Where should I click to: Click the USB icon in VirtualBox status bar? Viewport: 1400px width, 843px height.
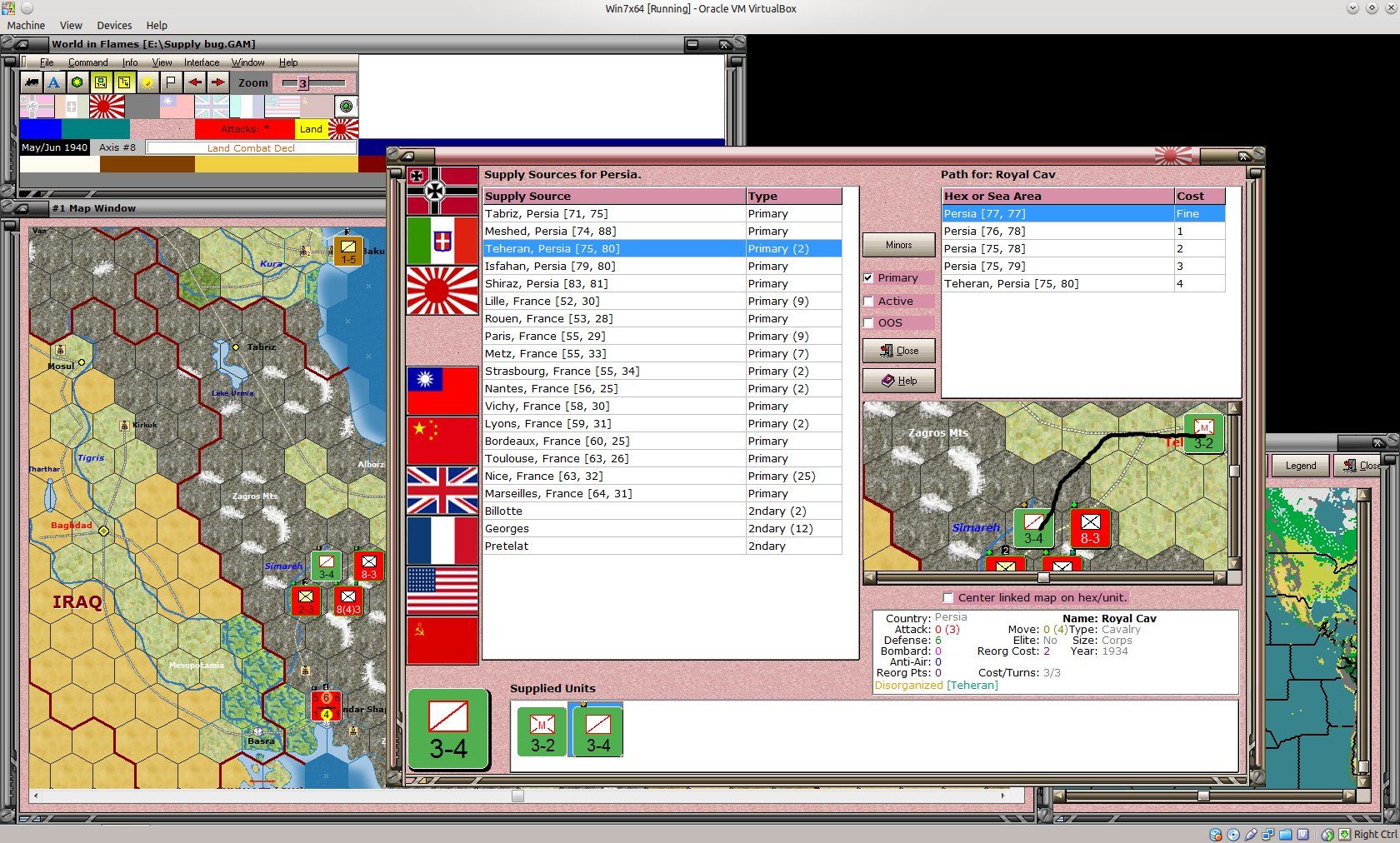[x=1251, y=834]
